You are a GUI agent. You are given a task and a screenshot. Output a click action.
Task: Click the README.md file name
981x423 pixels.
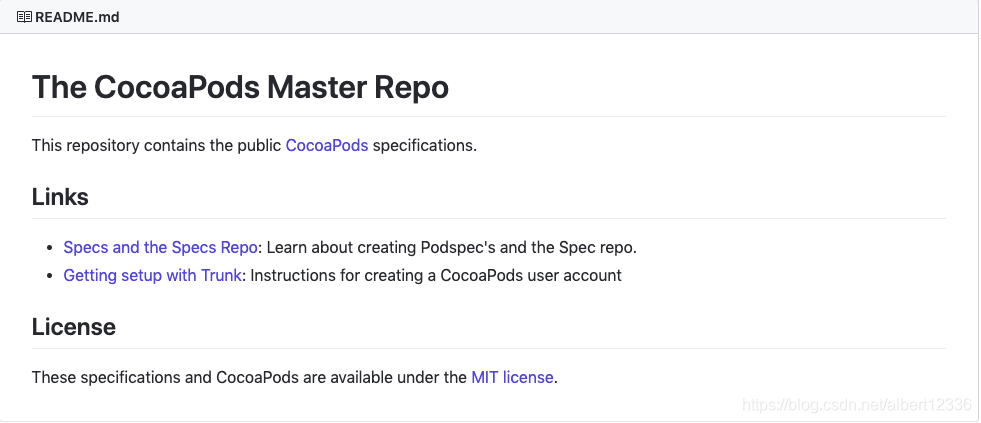[x=77, y=17]
